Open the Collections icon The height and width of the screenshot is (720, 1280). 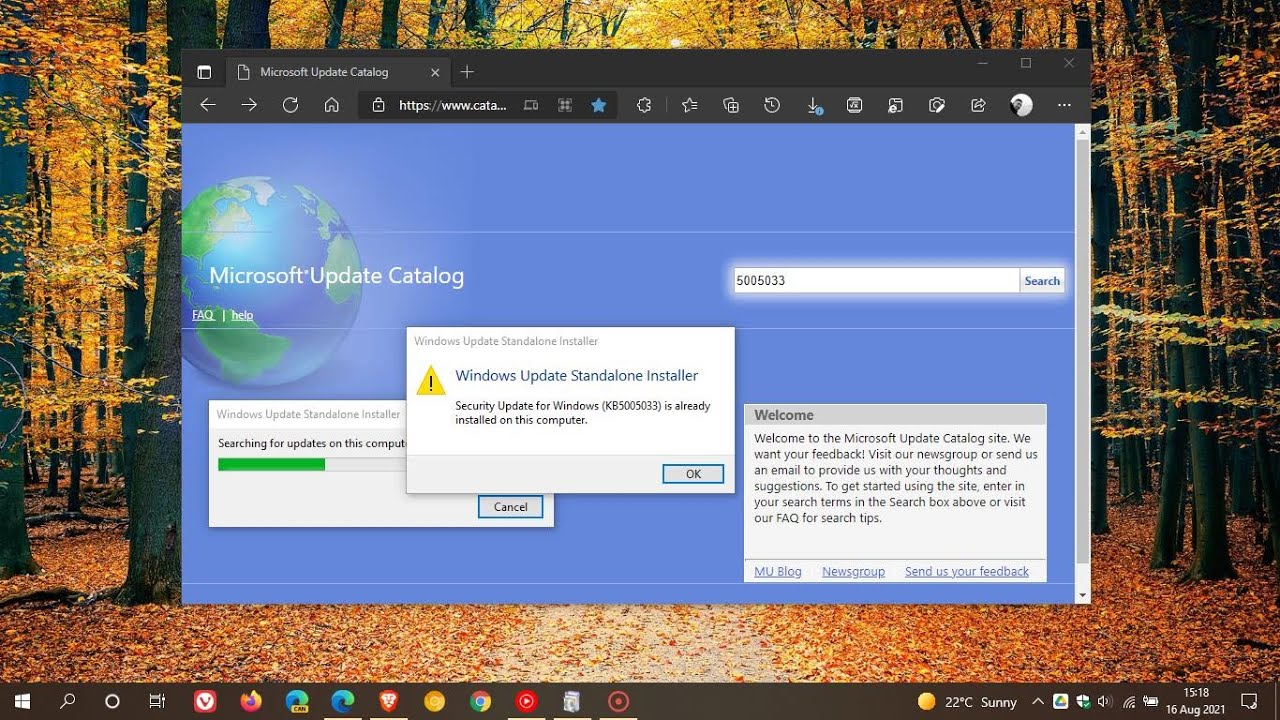731,105
